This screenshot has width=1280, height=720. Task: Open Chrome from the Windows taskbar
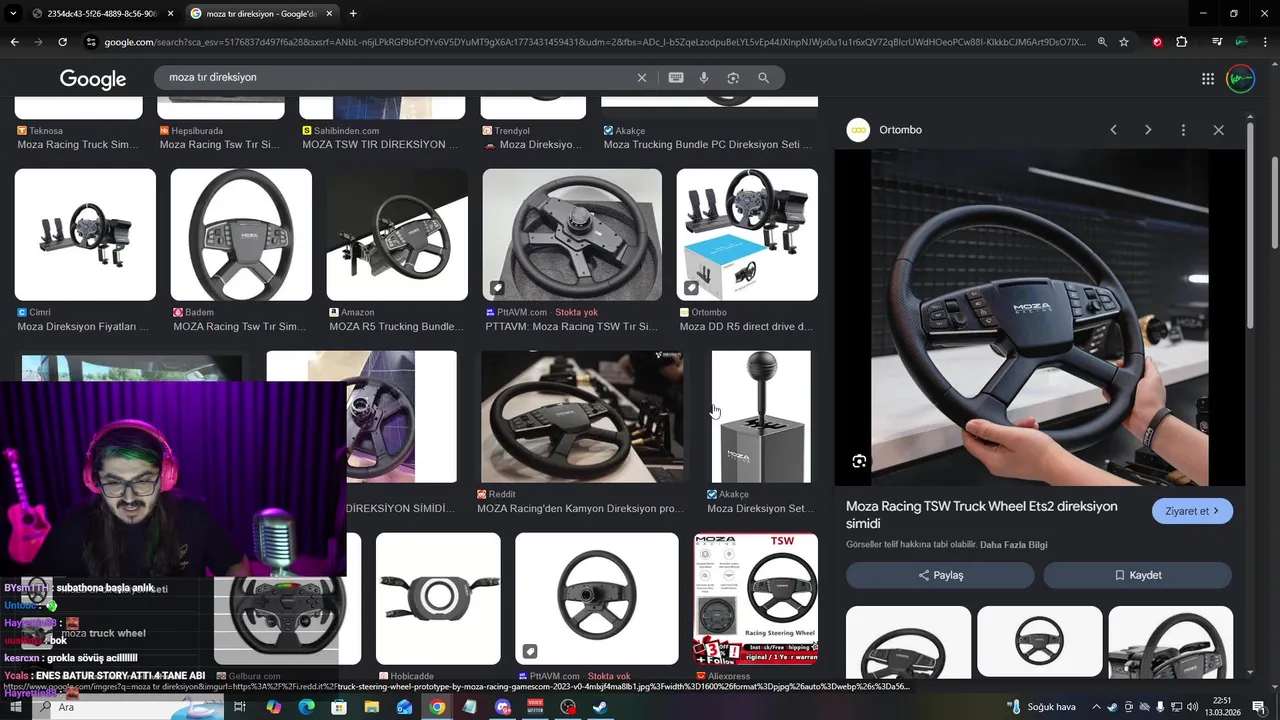point(437,707)
